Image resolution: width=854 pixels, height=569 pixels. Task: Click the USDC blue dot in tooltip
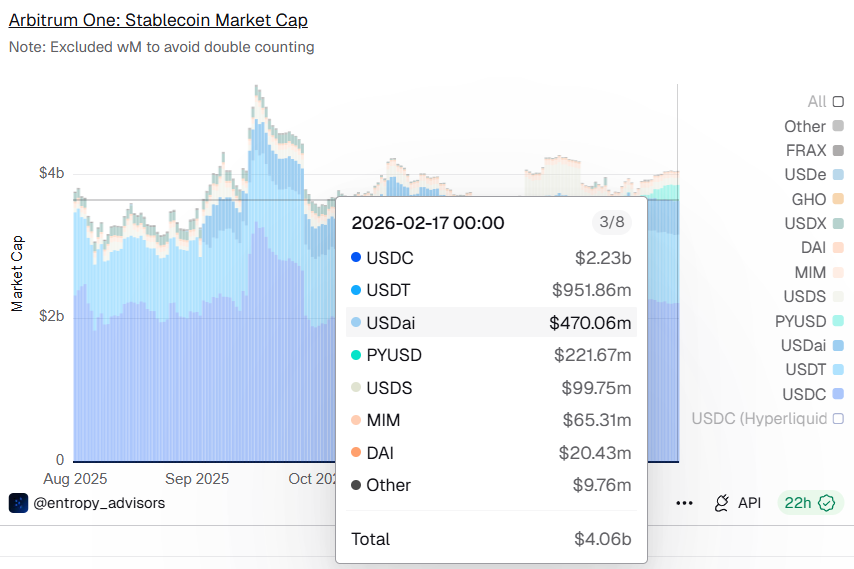pos(356,258)
